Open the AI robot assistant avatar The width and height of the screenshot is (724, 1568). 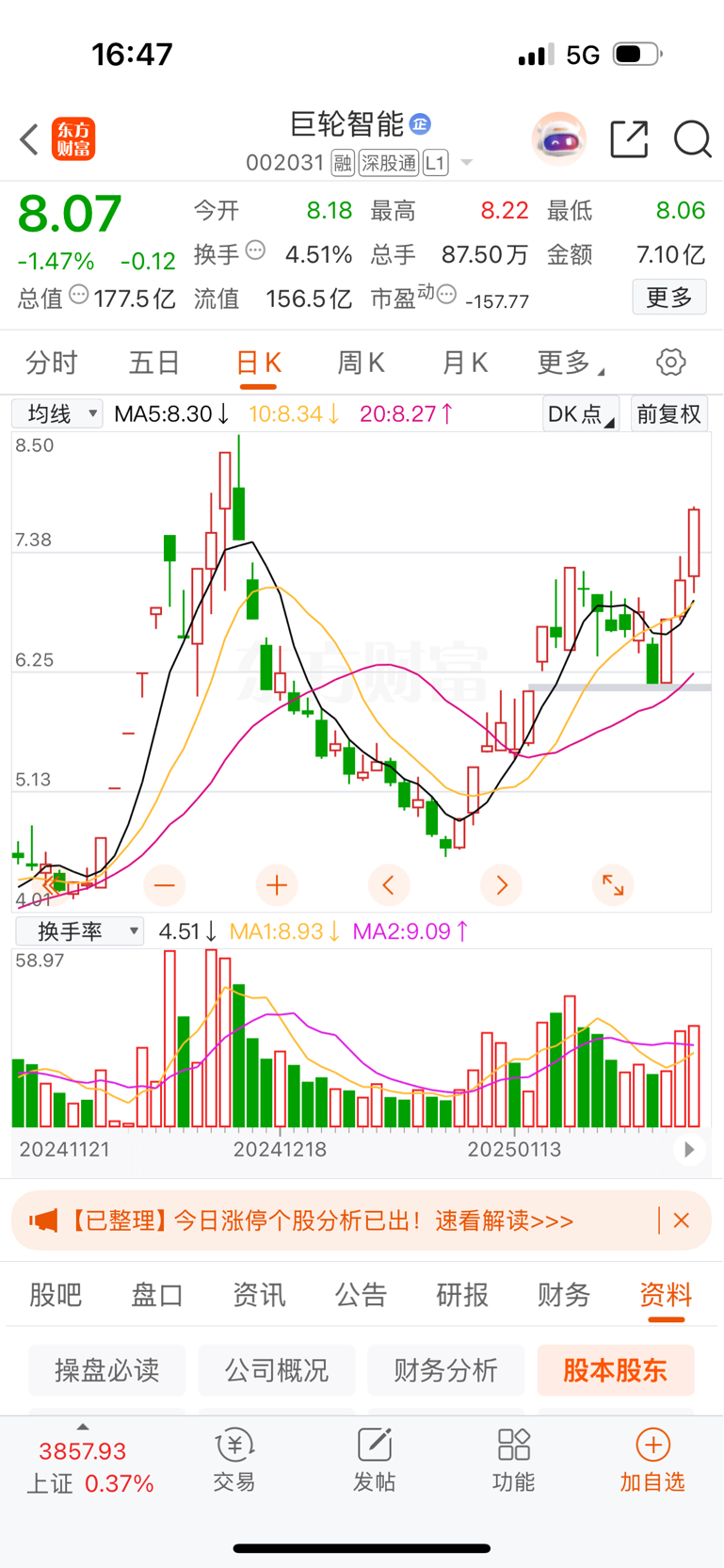coord(559,139)
